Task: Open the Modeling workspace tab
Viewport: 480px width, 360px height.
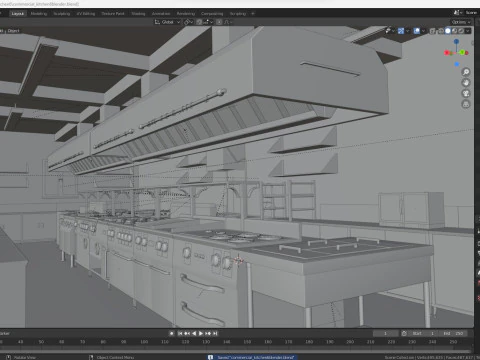Action: coord(39,14)
